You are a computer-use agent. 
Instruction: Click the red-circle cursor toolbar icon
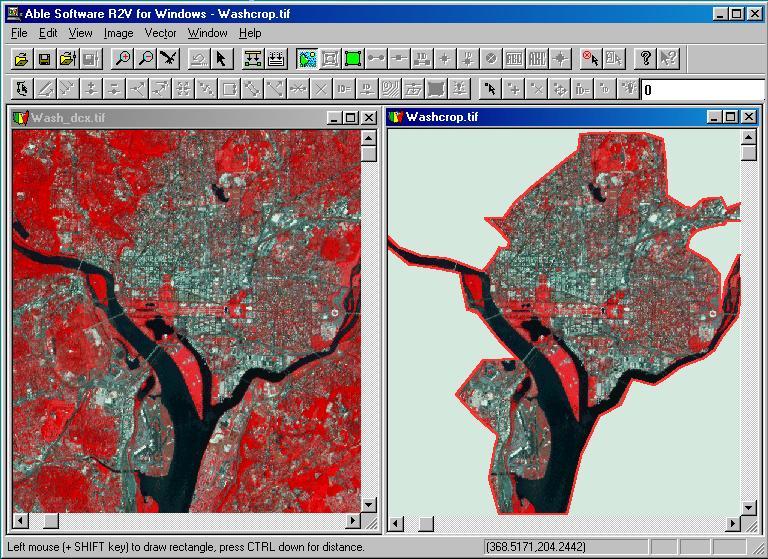pos(590,59)
